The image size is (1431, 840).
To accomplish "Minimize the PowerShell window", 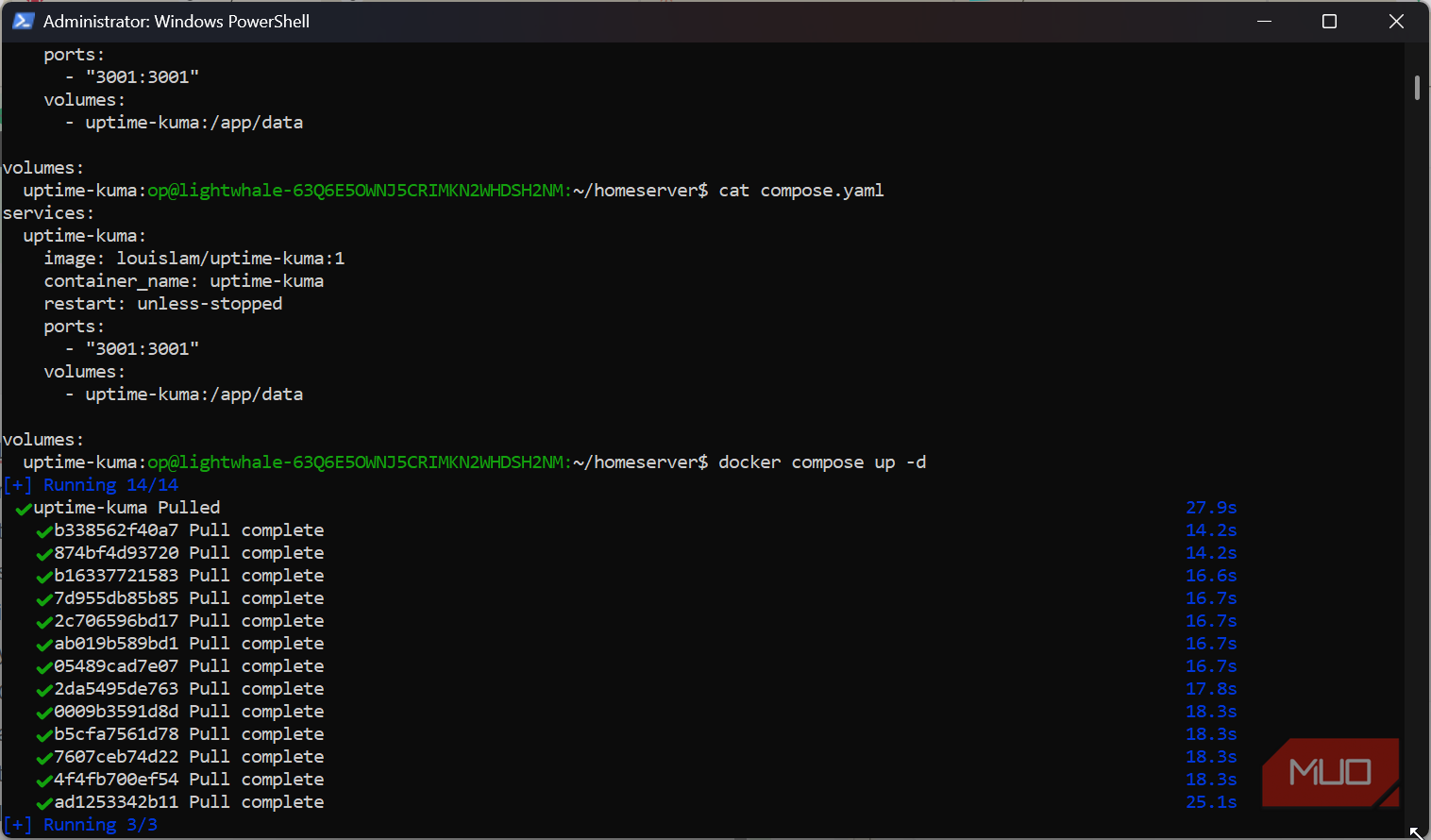I will (1264, 21).
